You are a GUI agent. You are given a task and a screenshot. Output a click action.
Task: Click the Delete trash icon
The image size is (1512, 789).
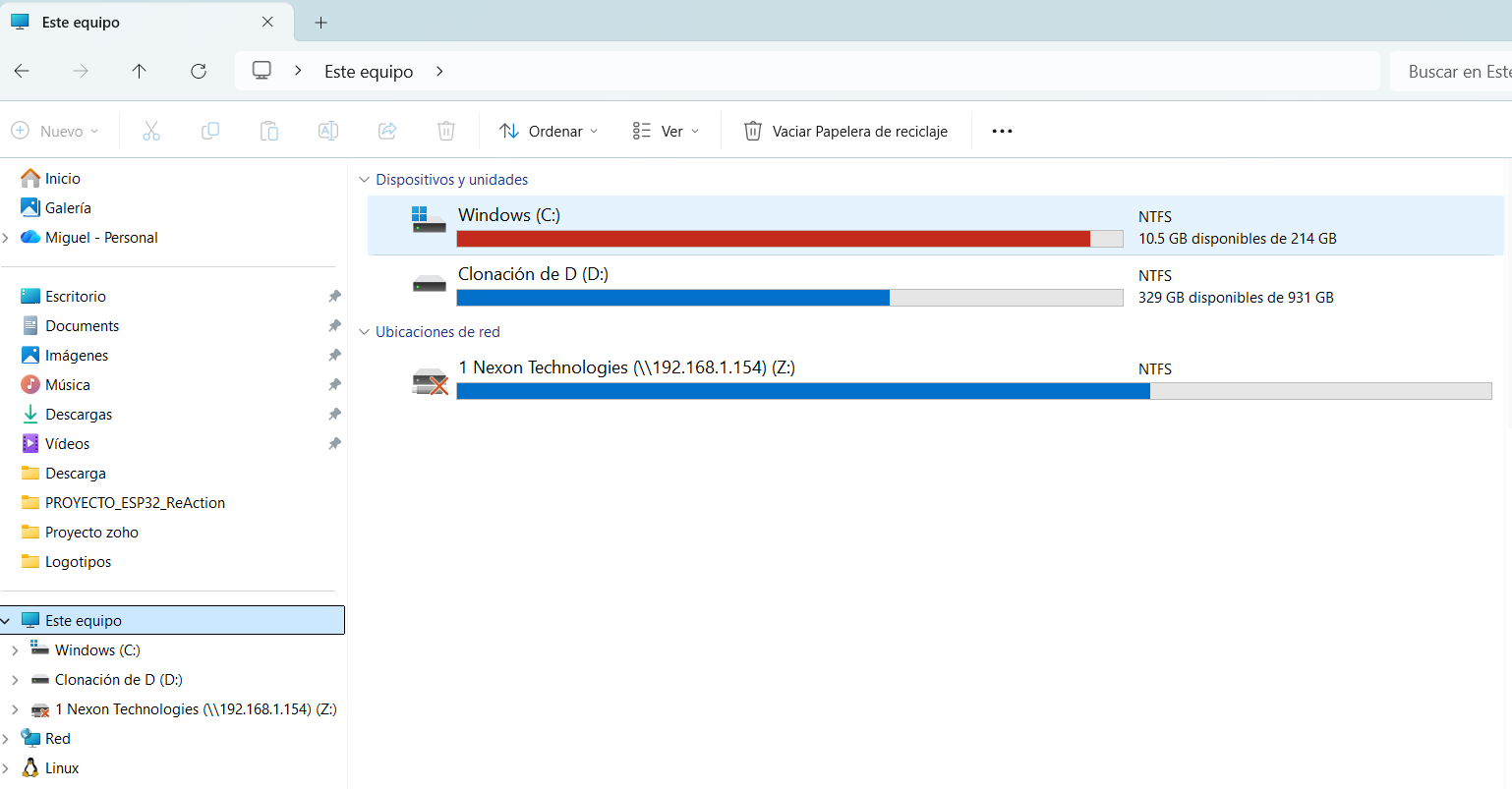[446, 131]
